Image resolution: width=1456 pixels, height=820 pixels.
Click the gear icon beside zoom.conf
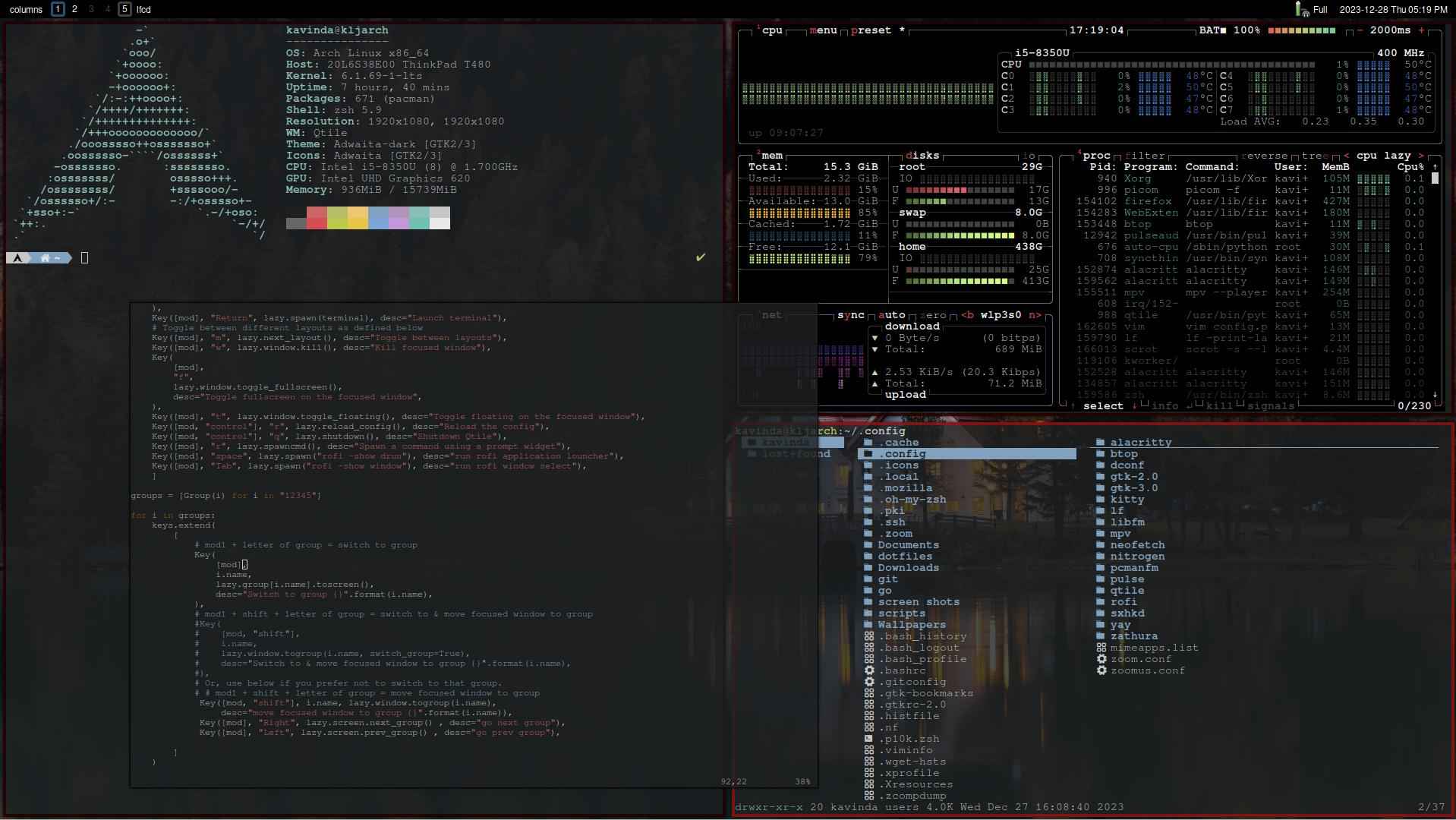click(x=1101, y=659)
